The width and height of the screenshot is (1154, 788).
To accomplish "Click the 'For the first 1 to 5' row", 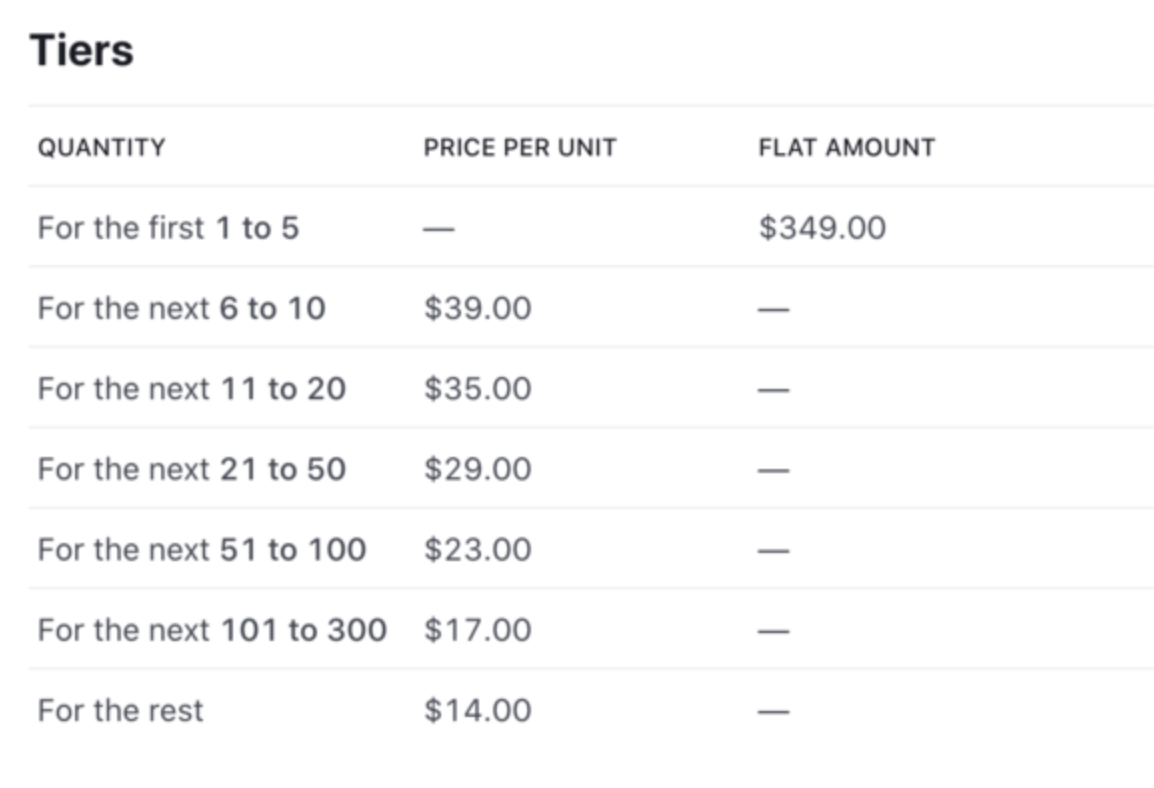I will coord(591,227).
